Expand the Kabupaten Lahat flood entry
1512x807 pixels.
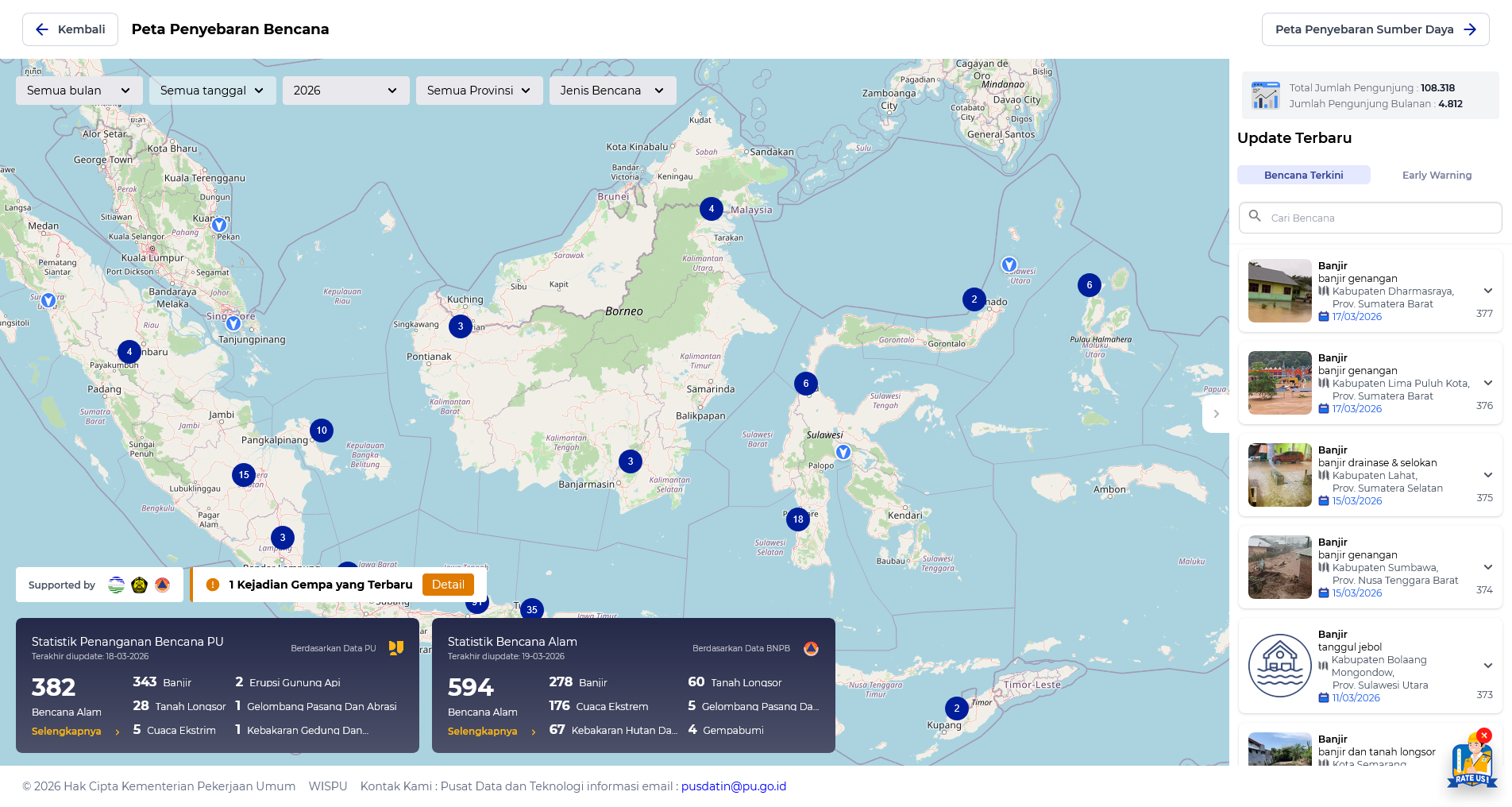tap(1488, 475)
